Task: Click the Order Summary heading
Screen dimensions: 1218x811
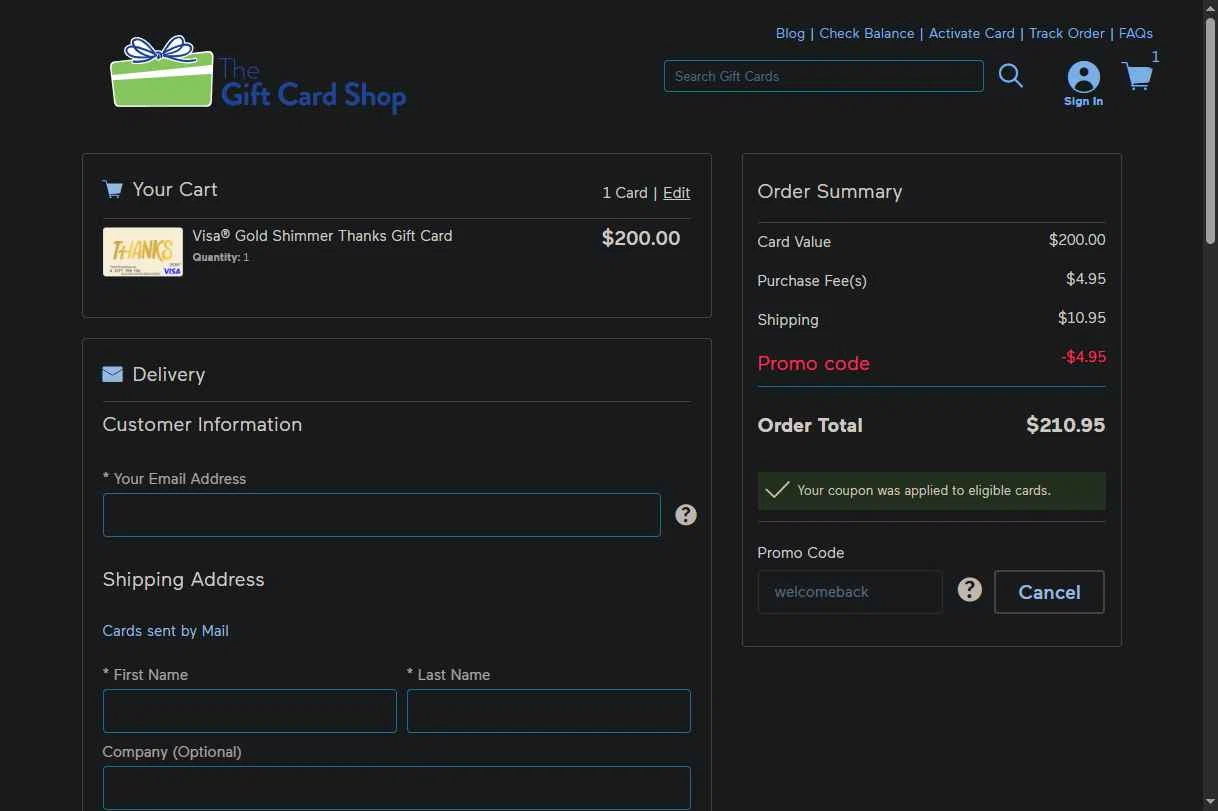Action: point(830,191)
